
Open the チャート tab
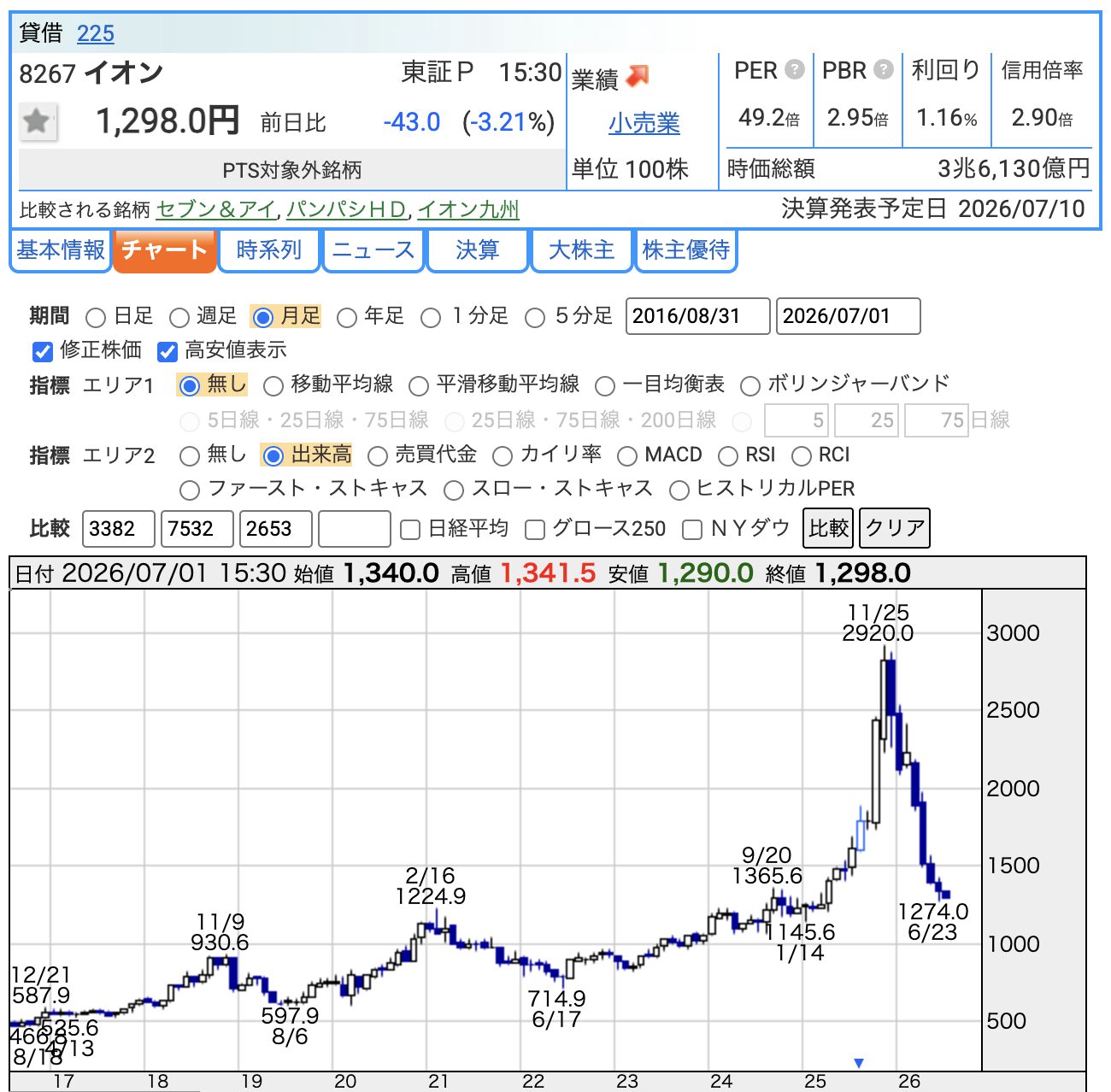165,250
